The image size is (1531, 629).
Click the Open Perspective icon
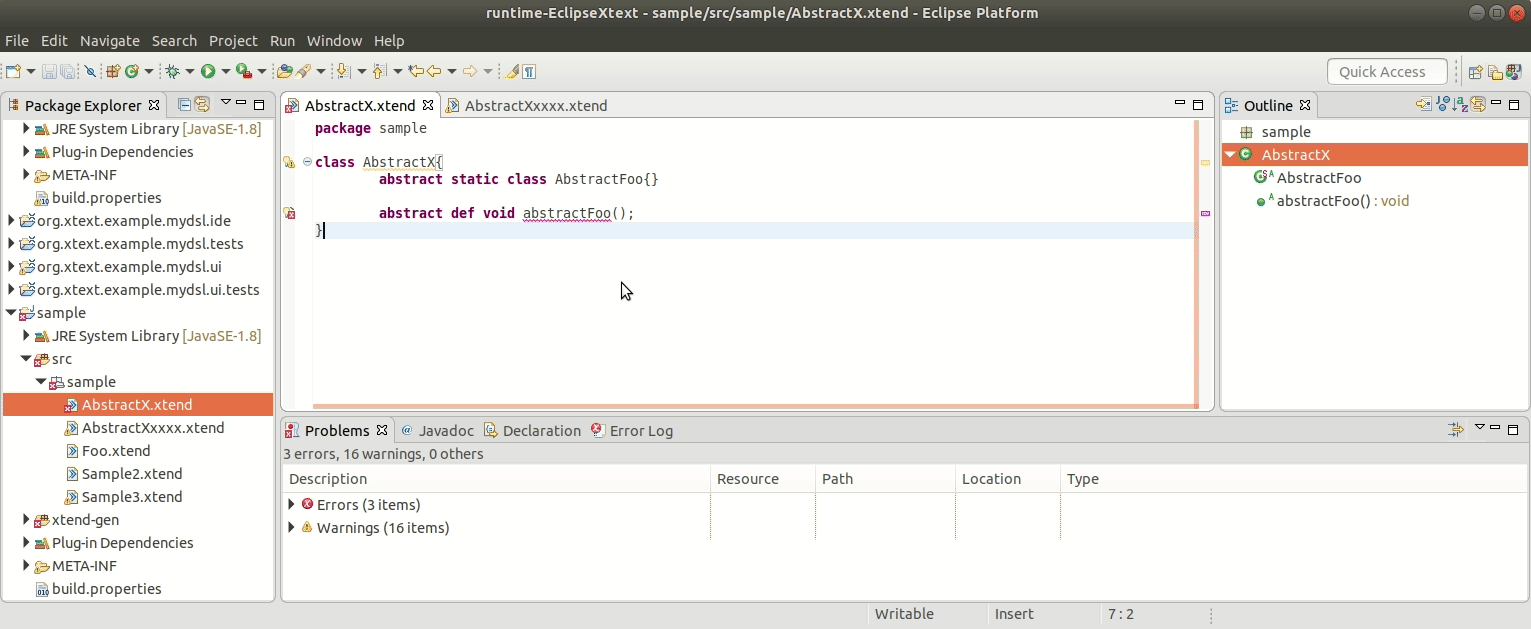[x=1475, y=71]
